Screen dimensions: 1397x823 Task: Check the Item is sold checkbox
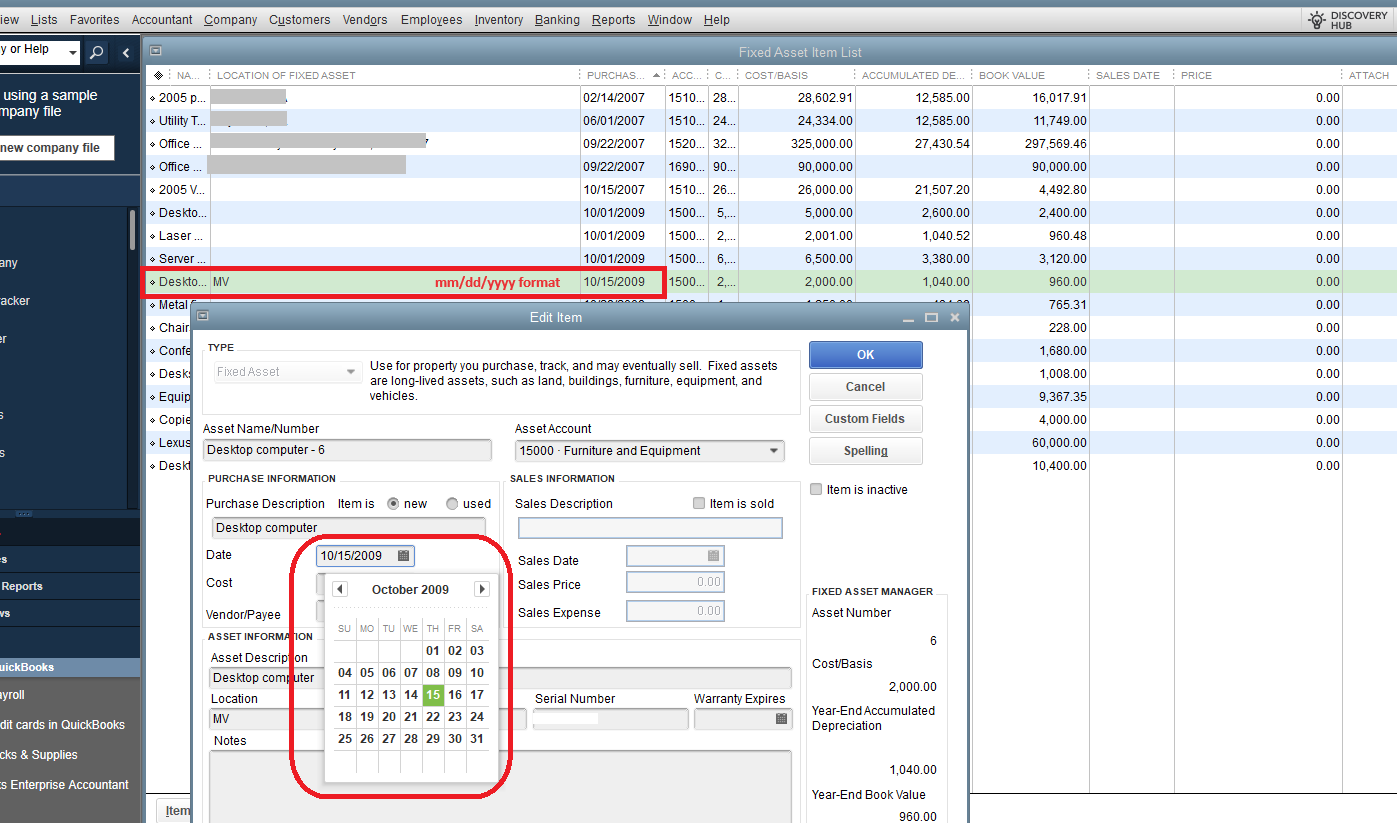699,503
